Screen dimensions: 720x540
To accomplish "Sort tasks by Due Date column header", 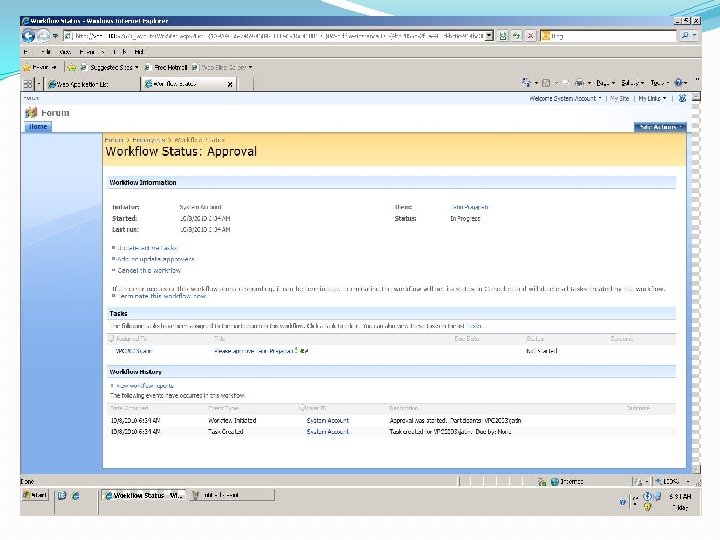I will pyautogui.click(x=467, y=339).
